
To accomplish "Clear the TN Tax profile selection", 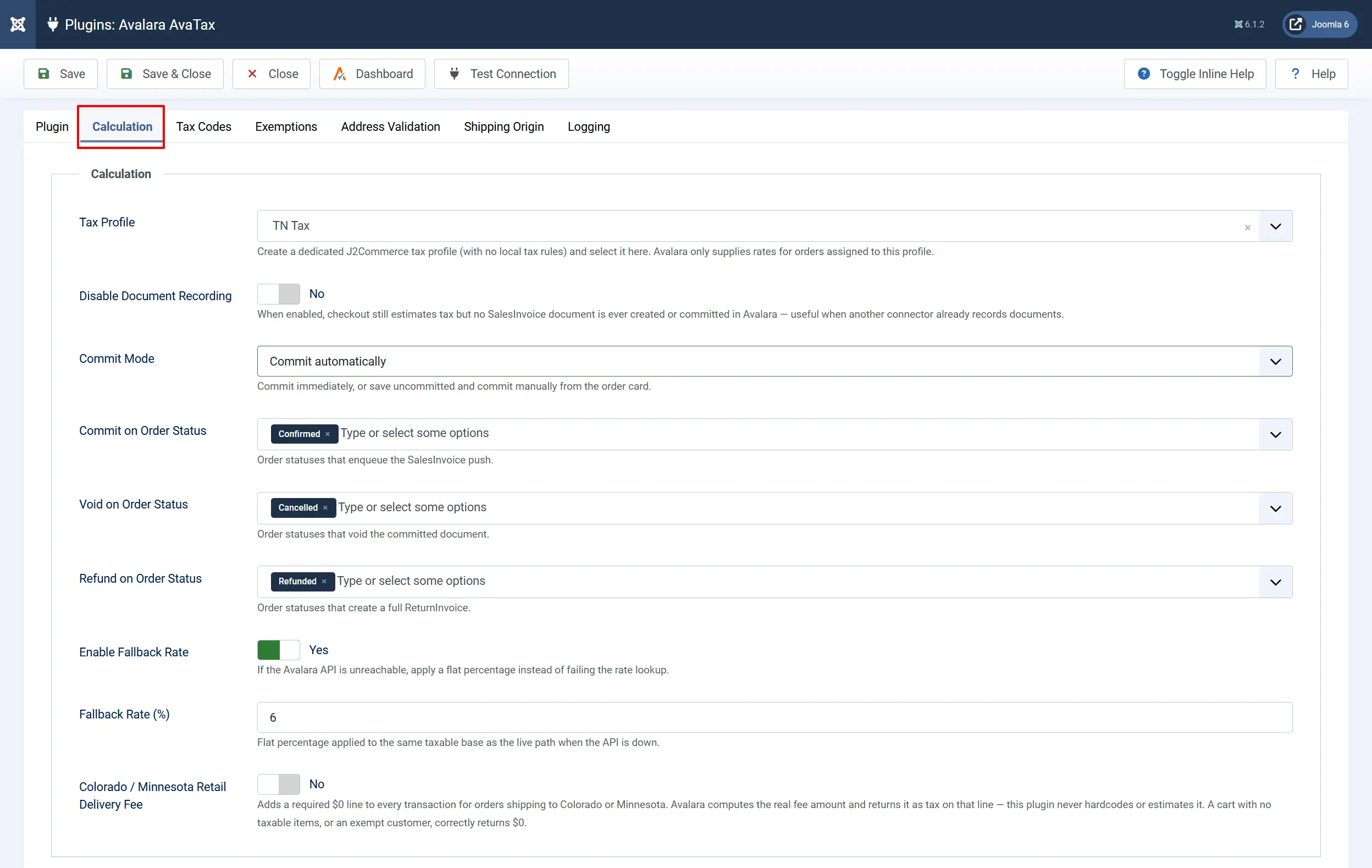I will pyautogui.click(x=1247, y=228).
